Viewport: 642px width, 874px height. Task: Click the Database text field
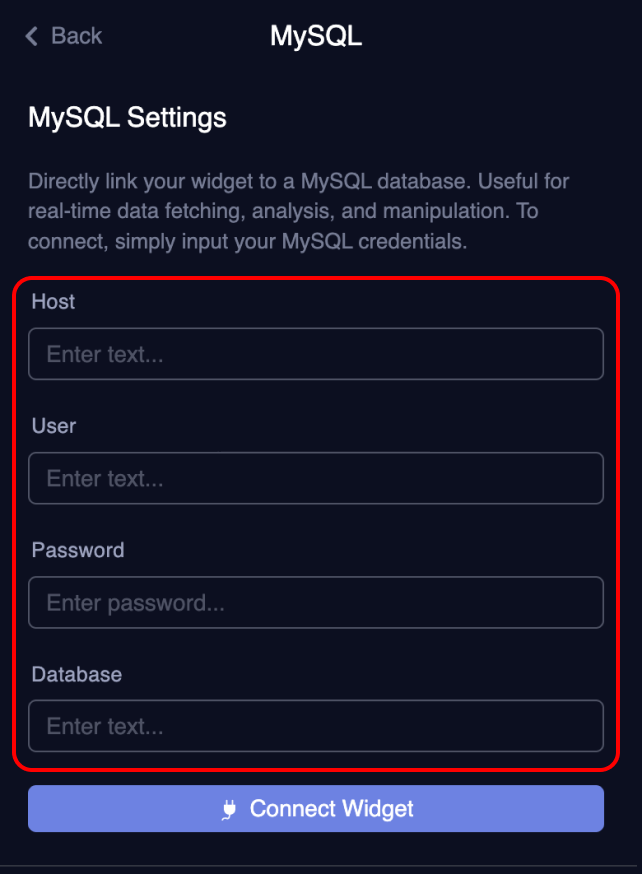pyautogui.click(x=316, y=726)
